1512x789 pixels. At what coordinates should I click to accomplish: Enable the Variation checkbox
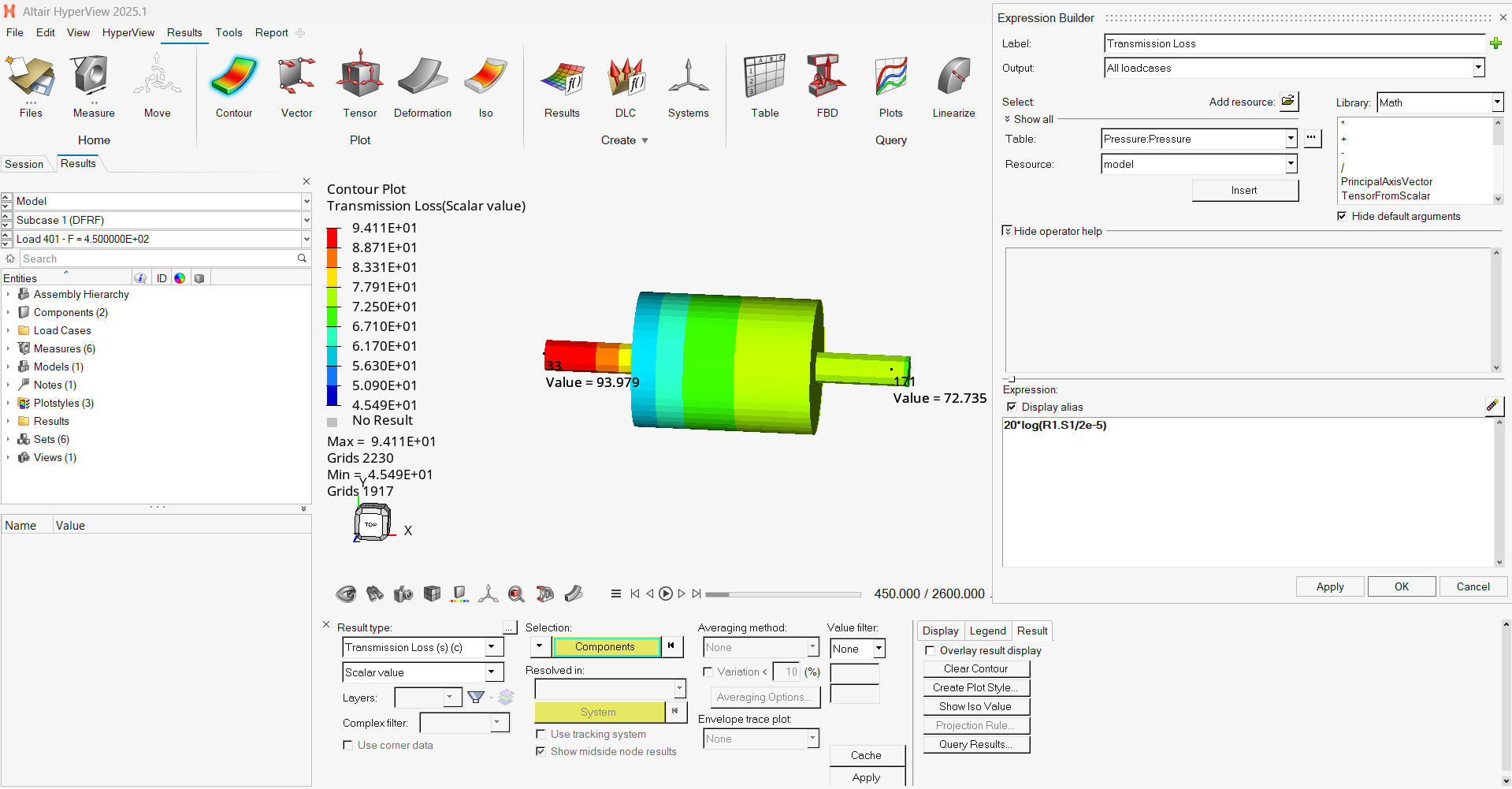pos(708,672)
